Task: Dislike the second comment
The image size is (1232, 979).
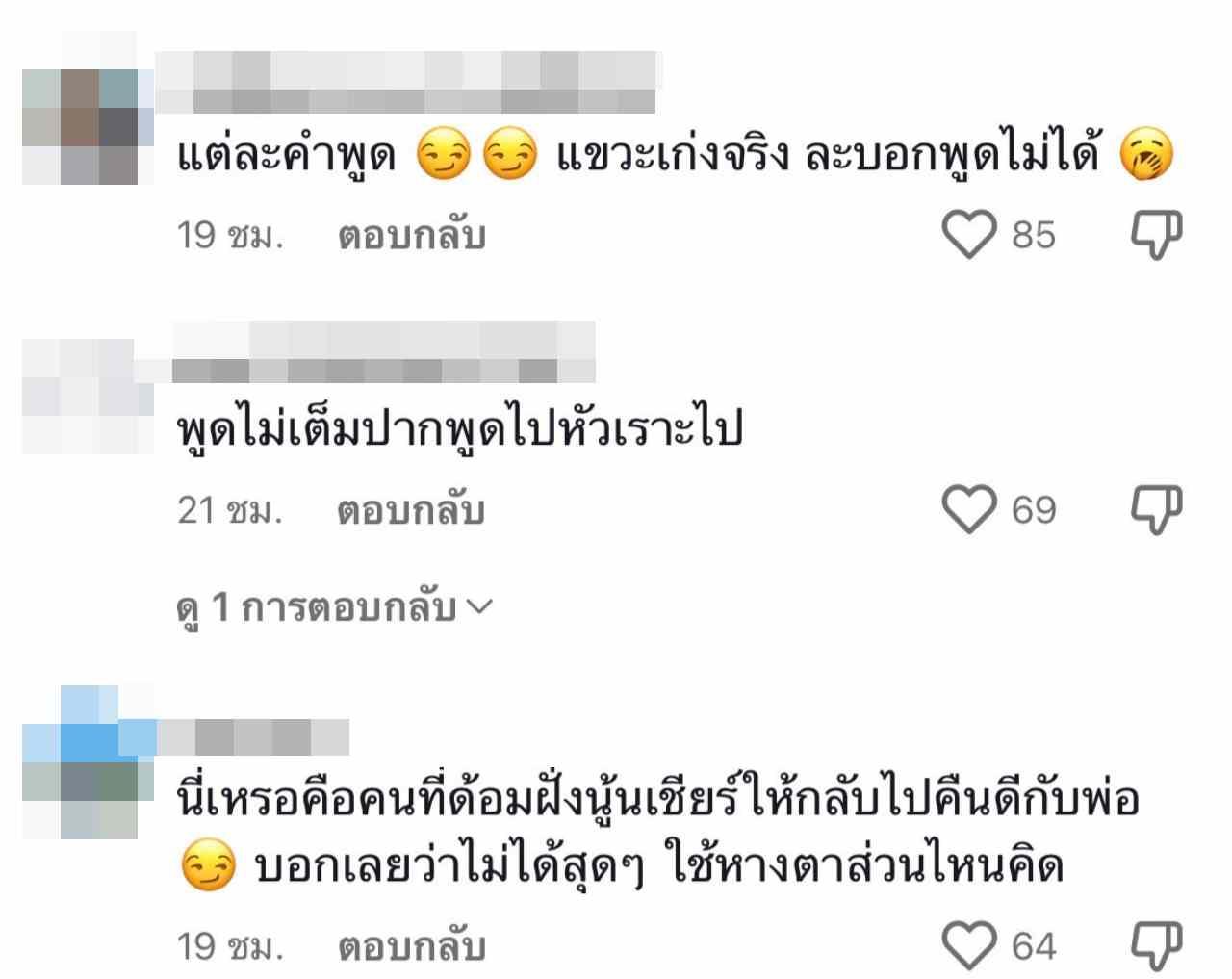Action: (x=1155, y=509)
